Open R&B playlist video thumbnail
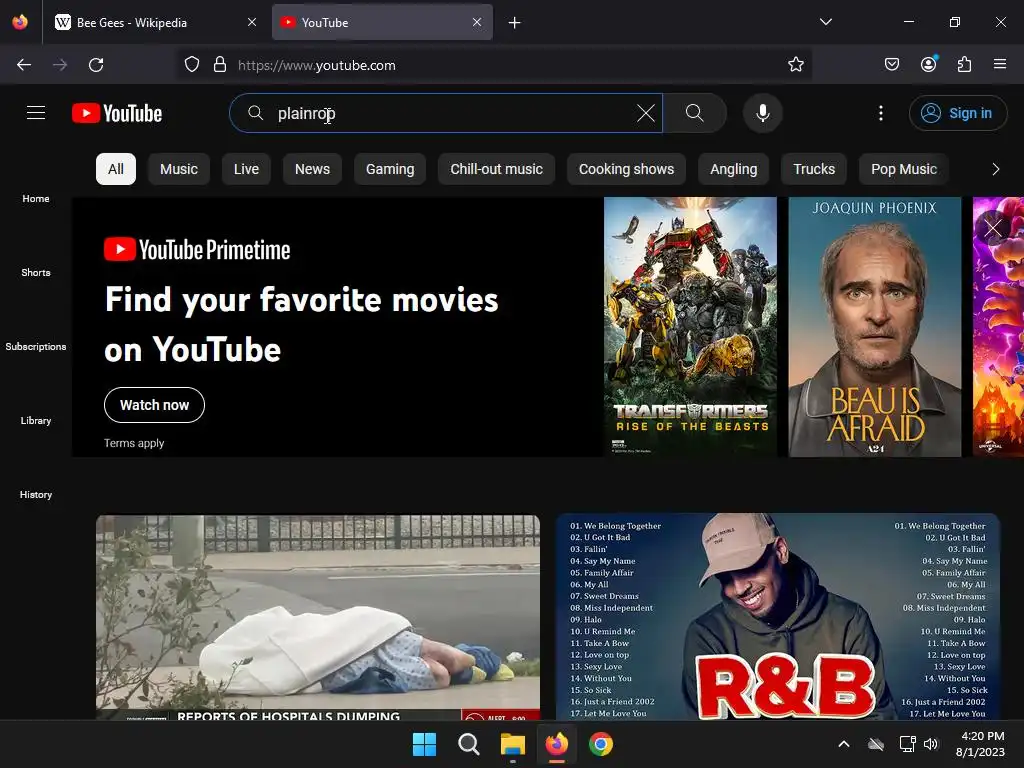Viewport: 1024px width, 768px height. pyautogui.click(x=777, y=617)
